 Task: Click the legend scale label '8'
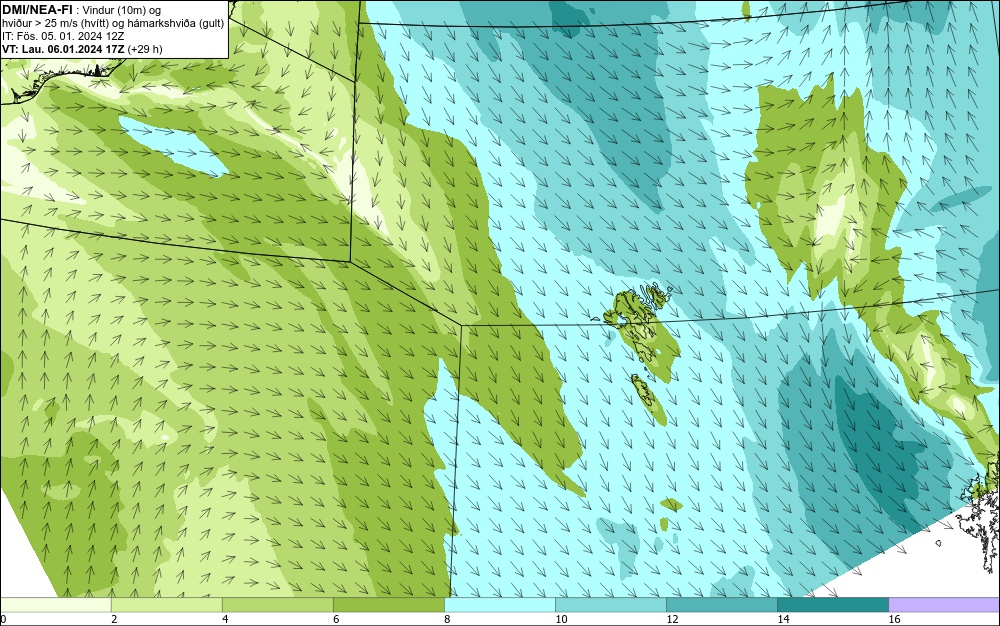pyautogui.click(x=447, y=619)
